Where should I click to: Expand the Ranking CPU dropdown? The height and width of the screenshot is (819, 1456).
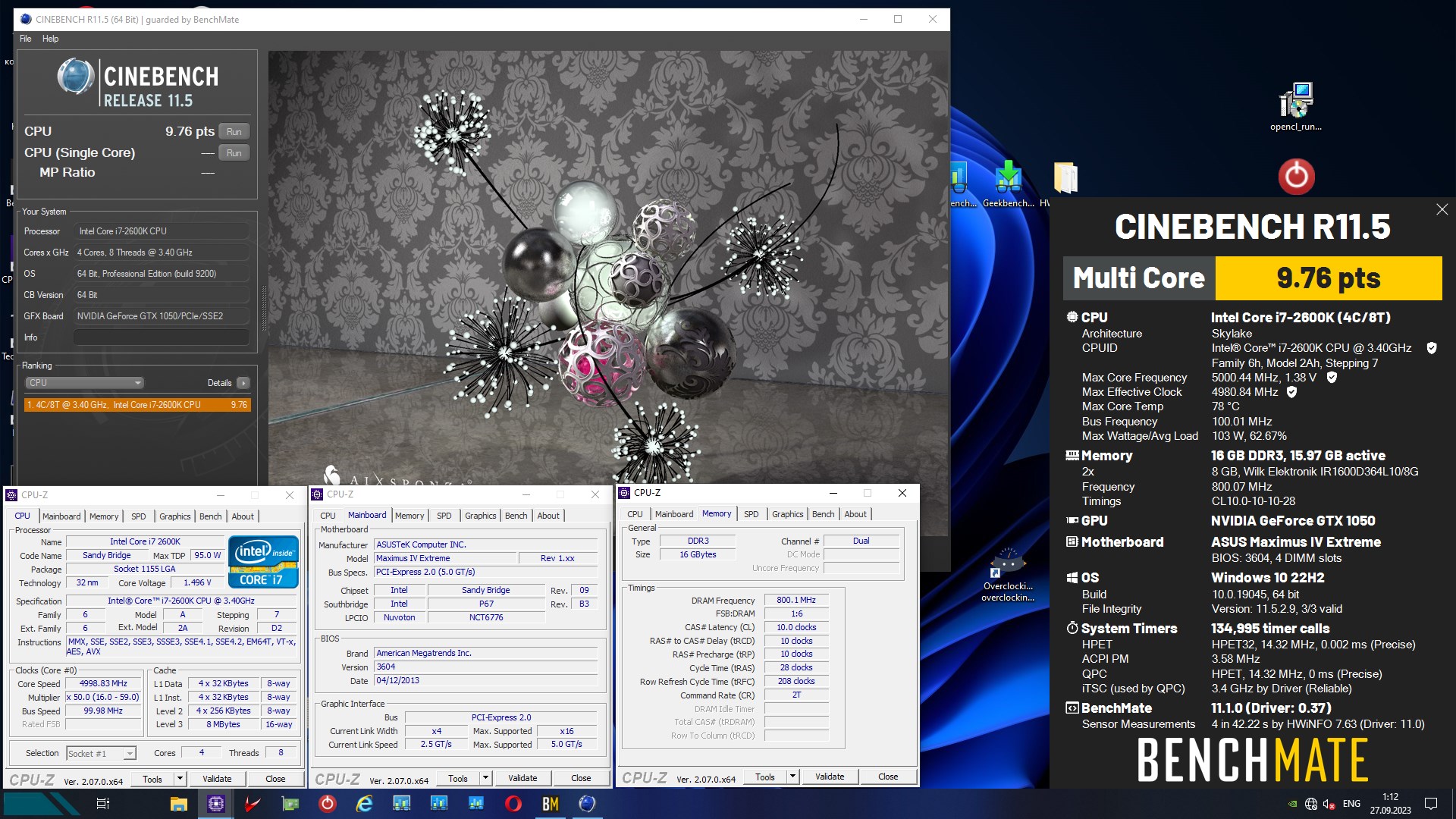click(x=85, y=383)
